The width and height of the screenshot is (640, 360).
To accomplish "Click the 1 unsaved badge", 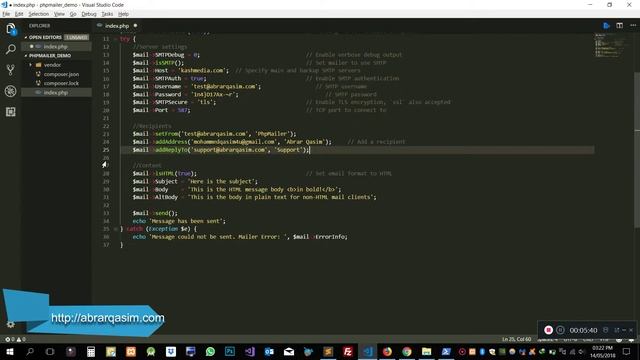I will coord(76,37).
